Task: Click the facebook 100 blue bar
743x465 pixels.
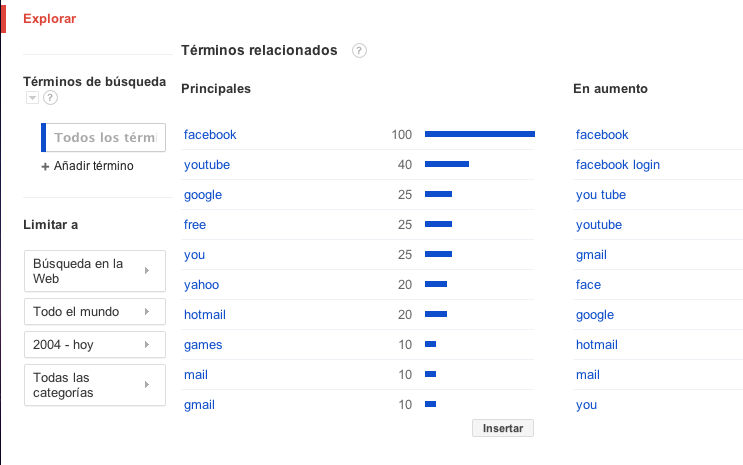Action: pos(479,134)
